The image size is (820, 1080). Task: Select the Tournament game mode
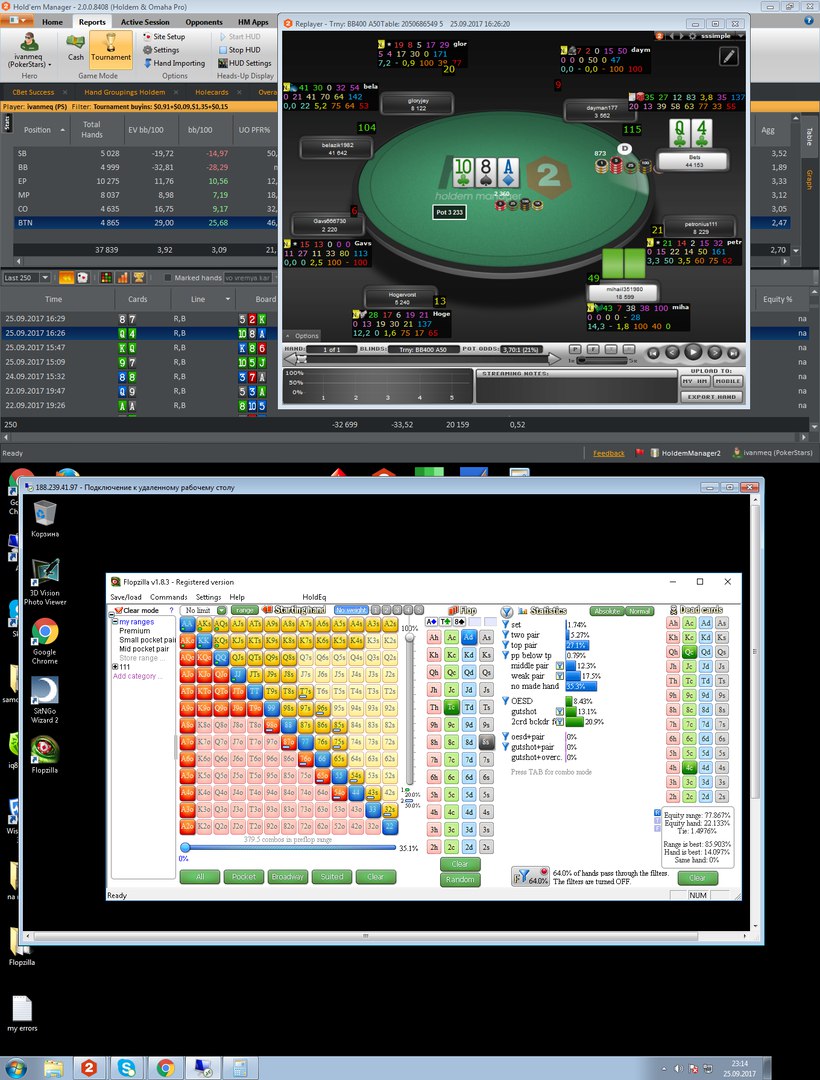(111, 48)
